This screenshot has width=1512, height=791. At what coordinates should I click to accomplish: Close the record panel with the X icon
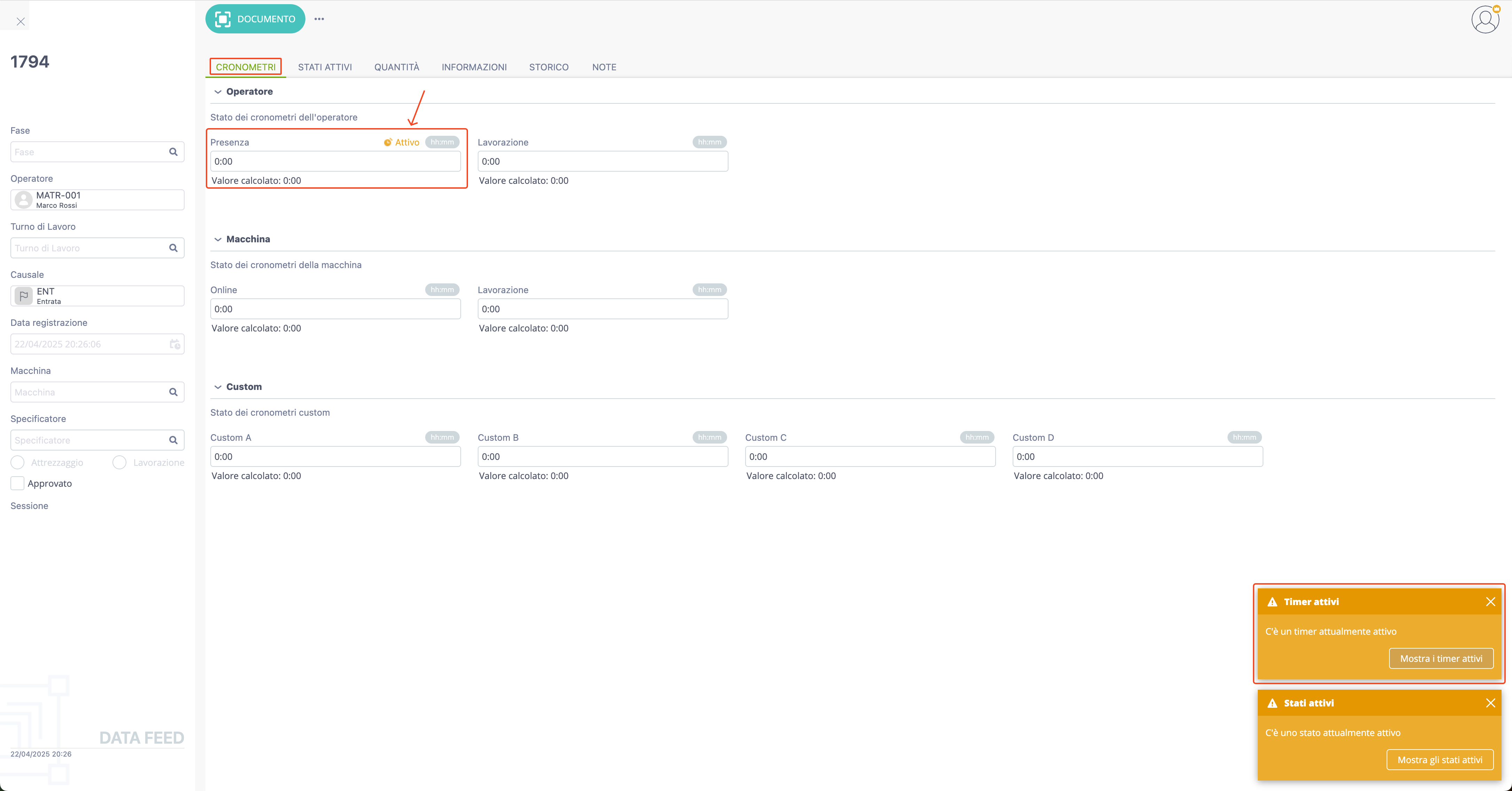21,22
